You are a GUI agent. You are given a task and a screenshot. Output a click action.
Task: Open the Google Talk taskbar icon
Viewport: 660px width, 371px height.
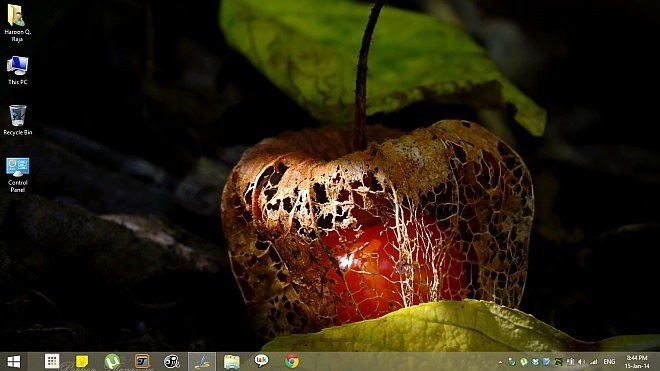coord(261,361)
